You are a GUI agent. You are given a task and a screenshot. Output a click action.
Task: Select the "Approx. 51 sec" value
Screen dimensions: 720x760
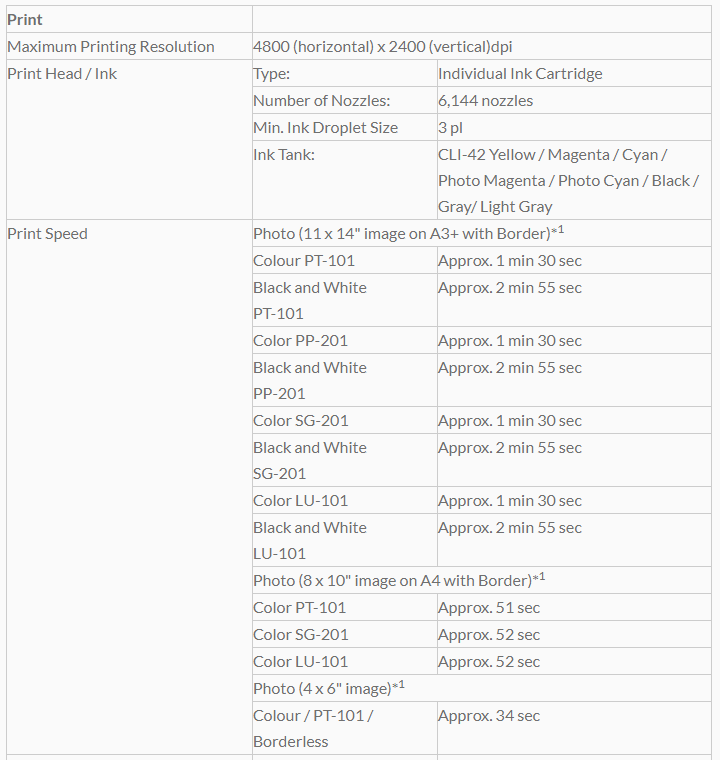click(x=489, y=608)
